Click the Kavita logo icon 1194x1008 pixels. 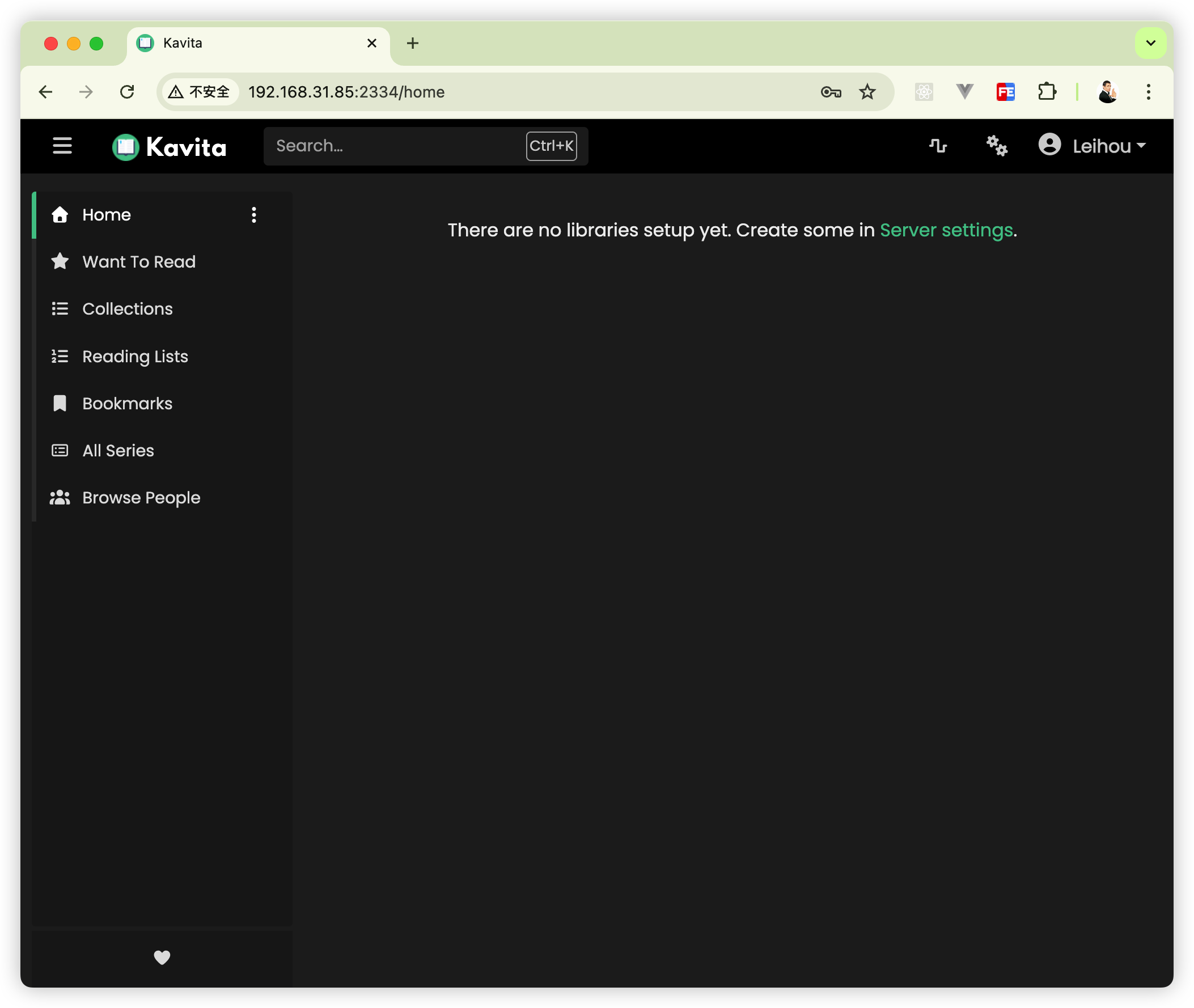click(126, 147)
